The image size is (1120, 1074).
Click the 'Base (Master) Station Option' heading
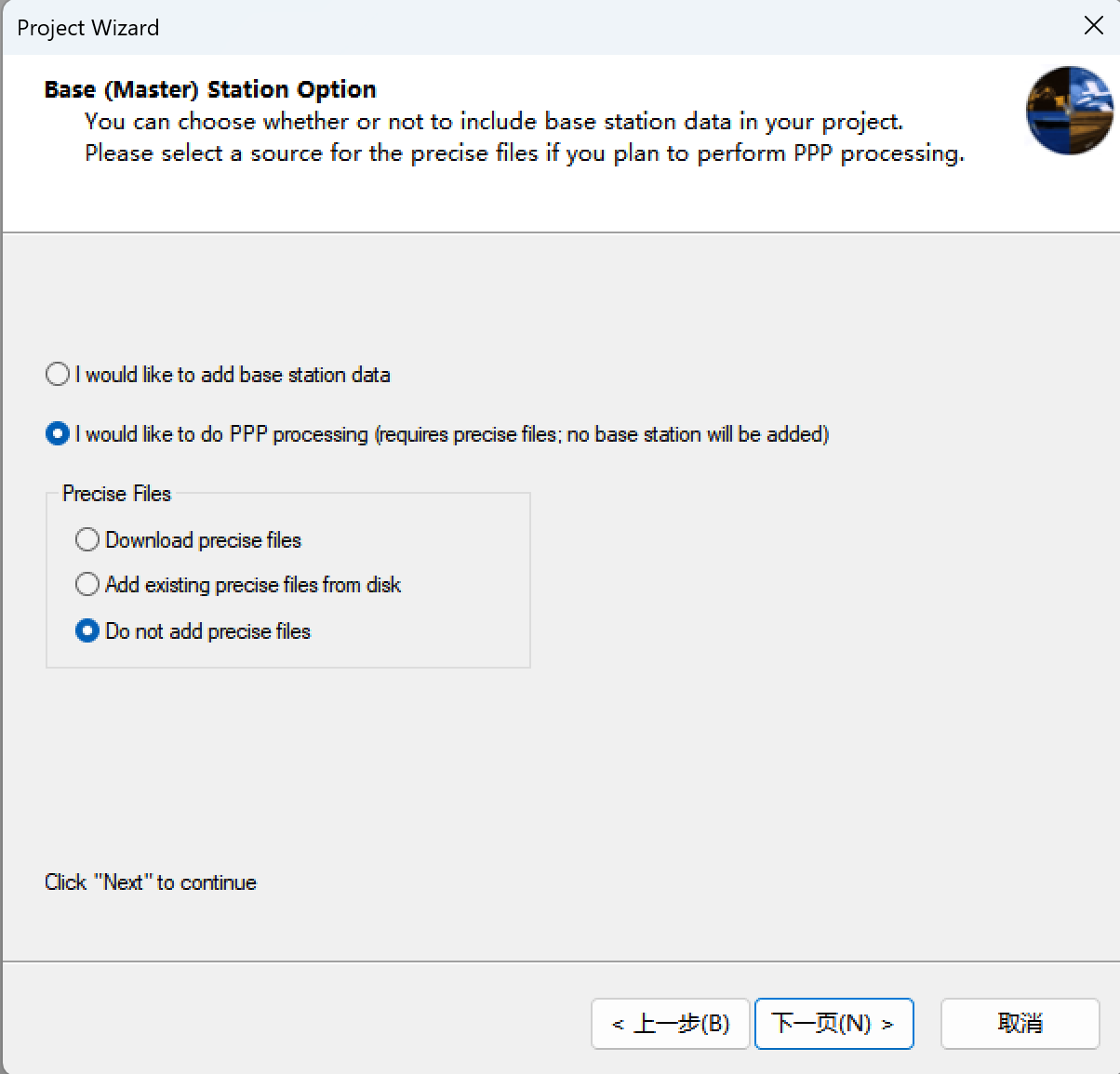210,89
